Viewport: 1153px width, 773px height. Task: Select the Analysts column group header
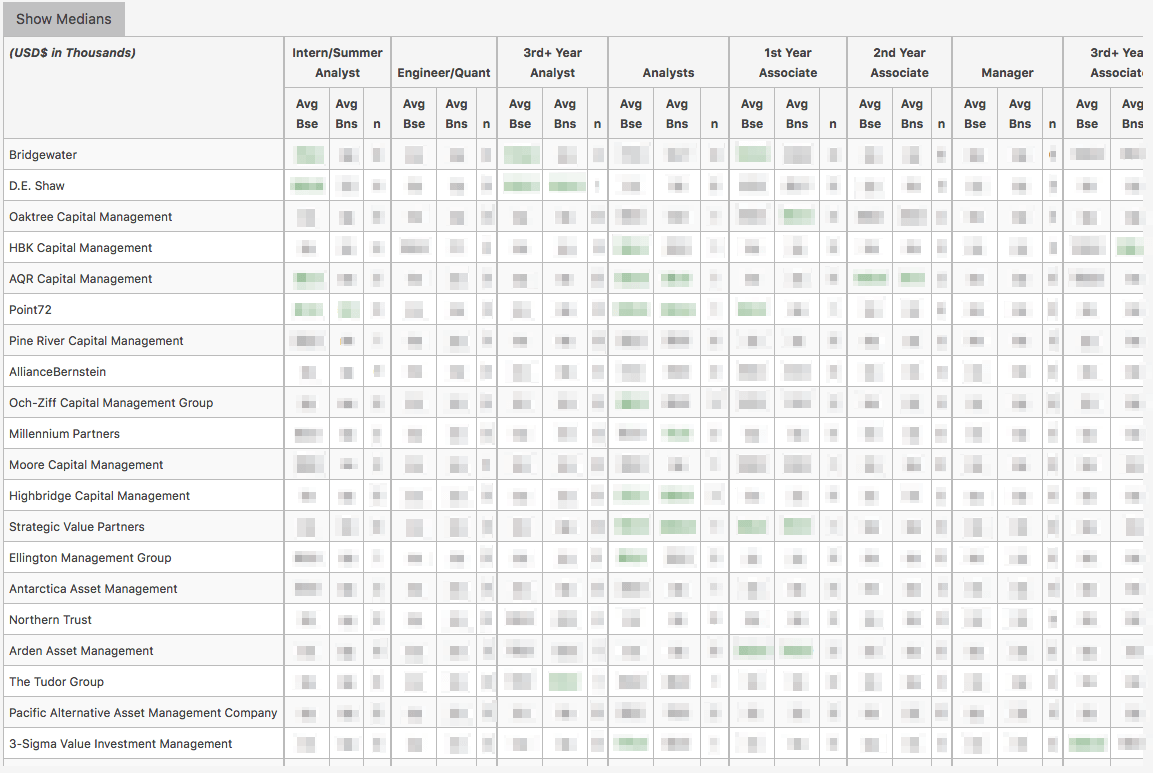point(668,73)
